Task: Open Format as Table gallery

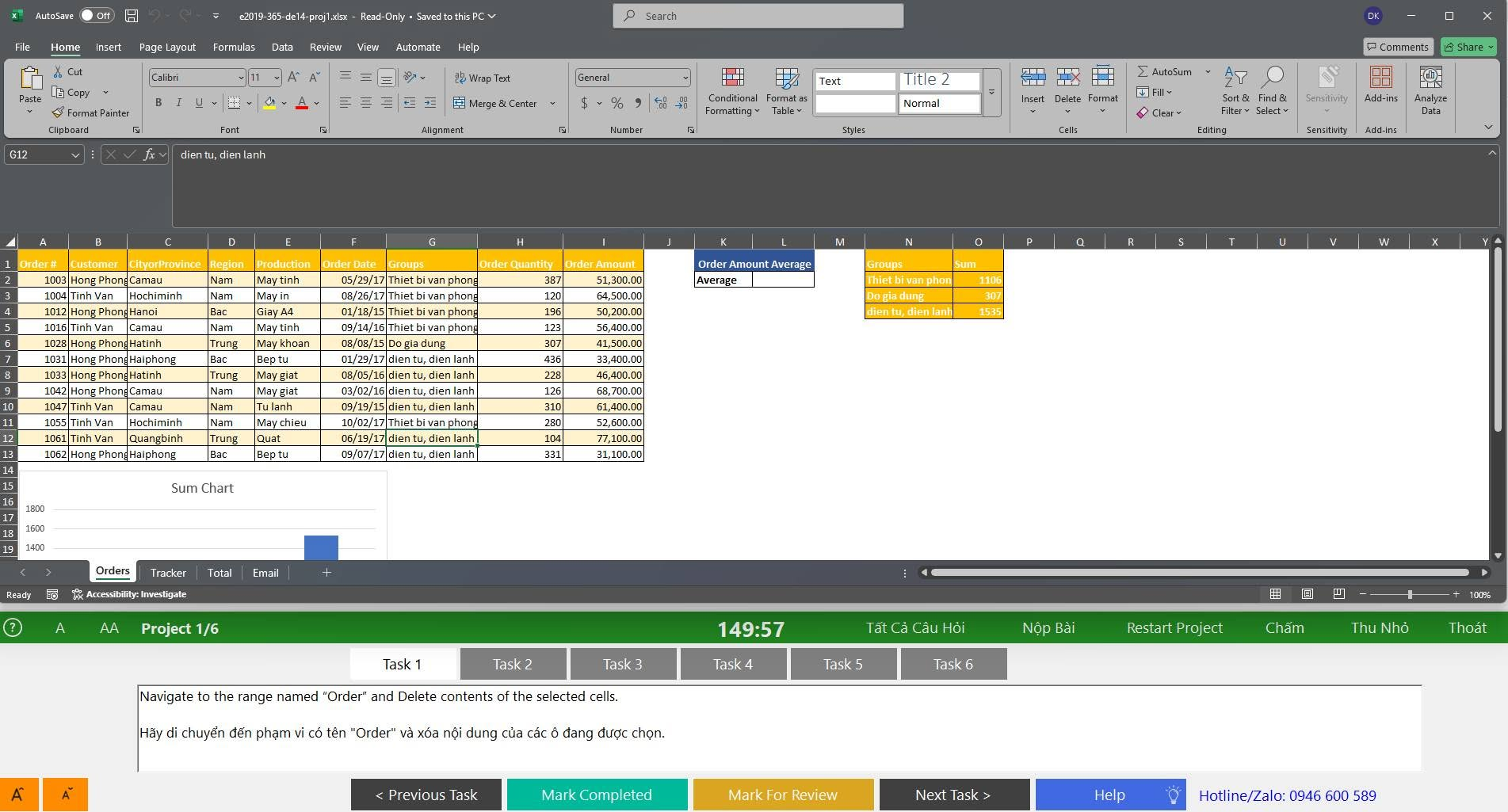Action: 786,91
